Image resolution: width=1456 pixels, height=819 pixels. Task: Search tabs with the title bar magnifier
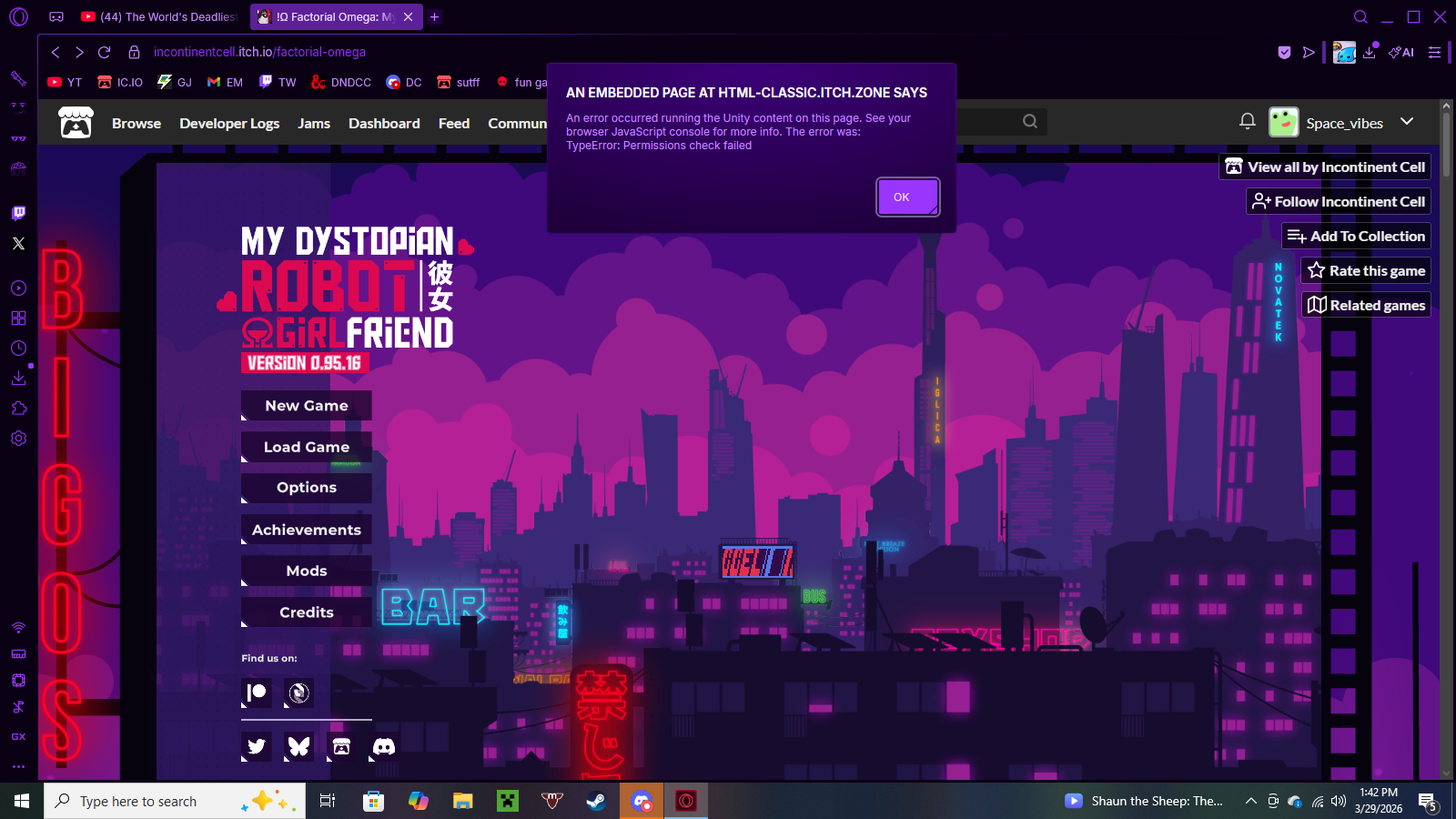click(1360, 16)
